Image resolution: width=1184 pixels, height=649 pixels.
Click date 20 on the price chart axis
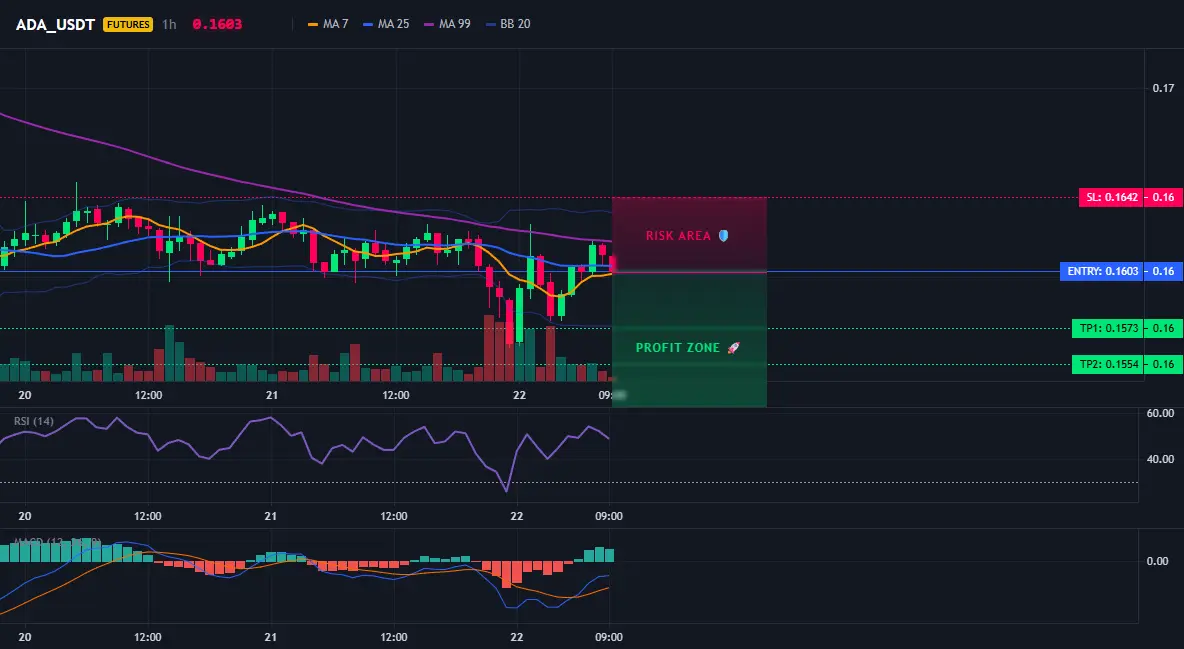click(x=25, y=395)
